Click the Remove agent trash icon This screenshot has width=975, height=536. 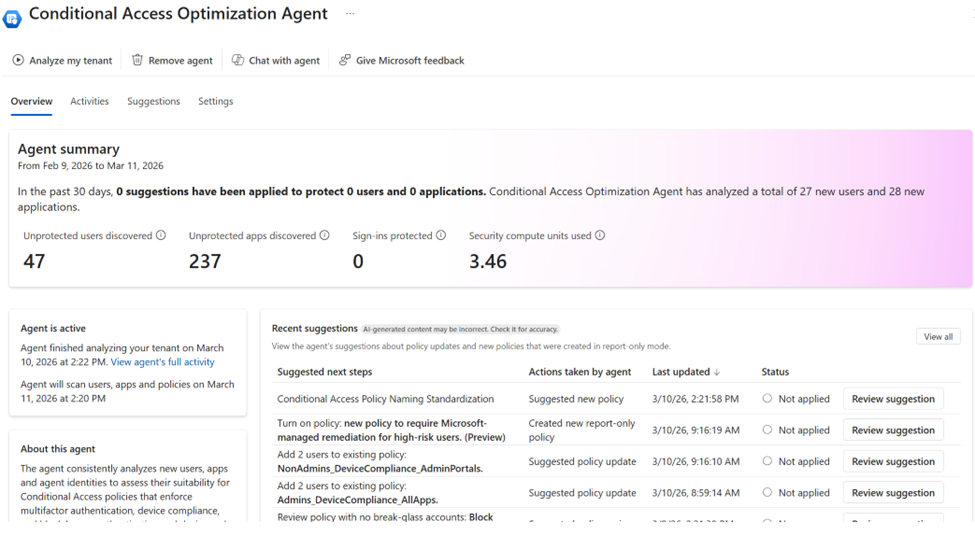tap(138, 60)
